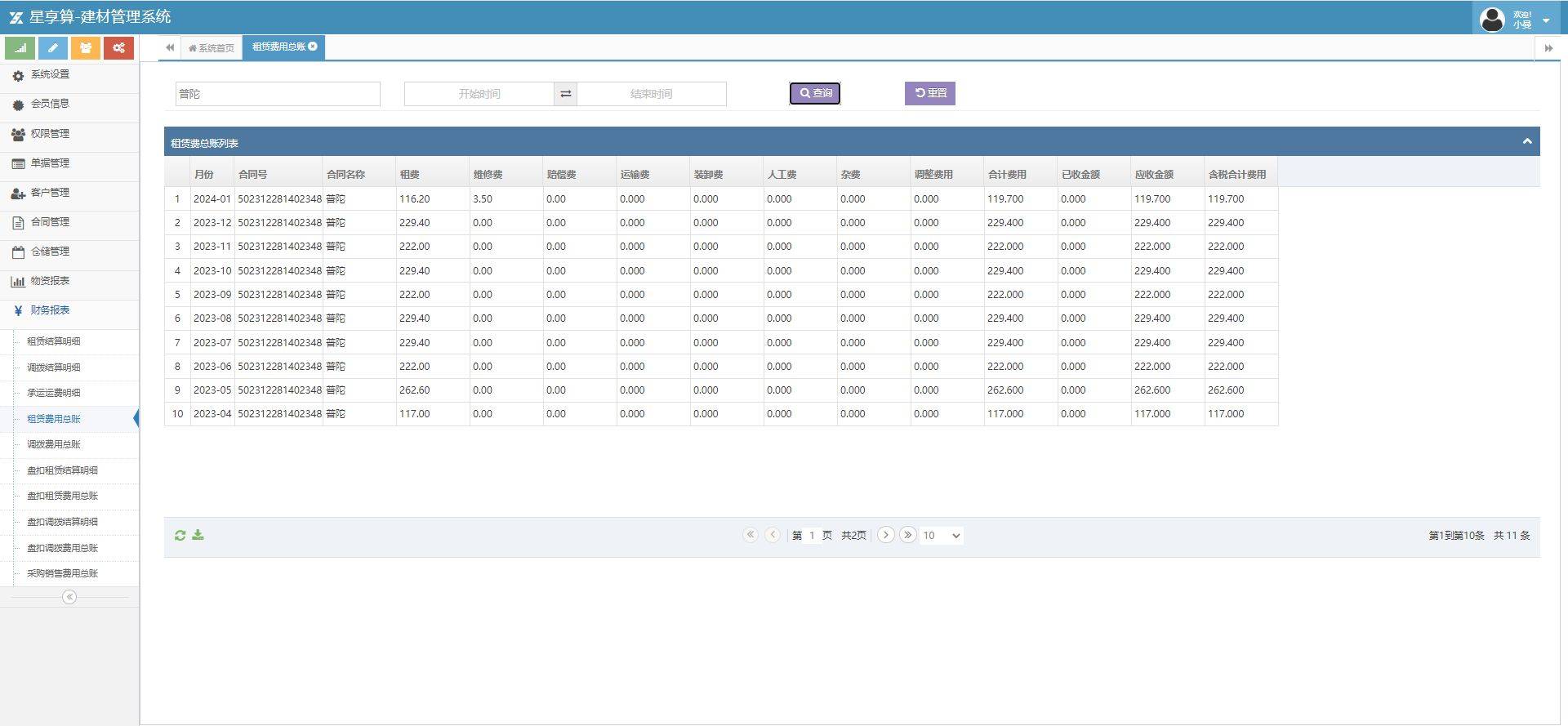This screenshot has height=726, width=1568.
Task: Click the red gears settings icon
Action: [x=118, y=48]
